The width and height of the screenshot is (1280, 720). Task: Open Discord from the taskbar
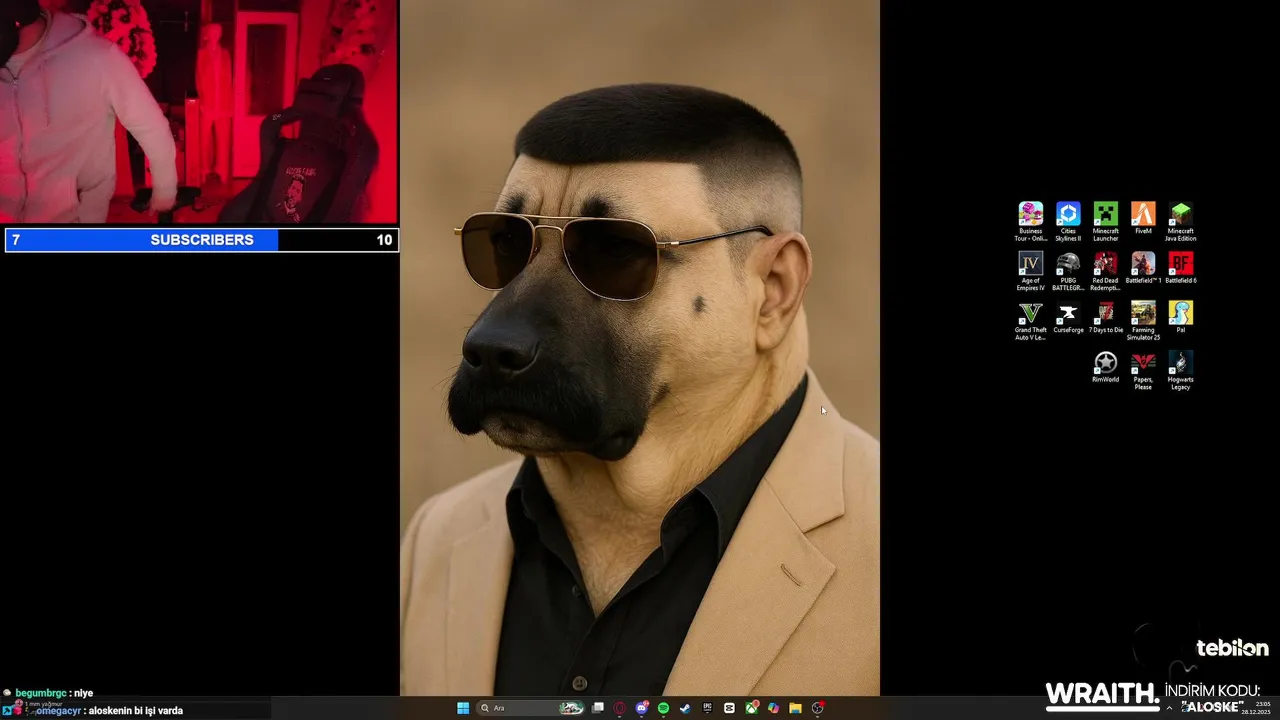coord(642,708)
